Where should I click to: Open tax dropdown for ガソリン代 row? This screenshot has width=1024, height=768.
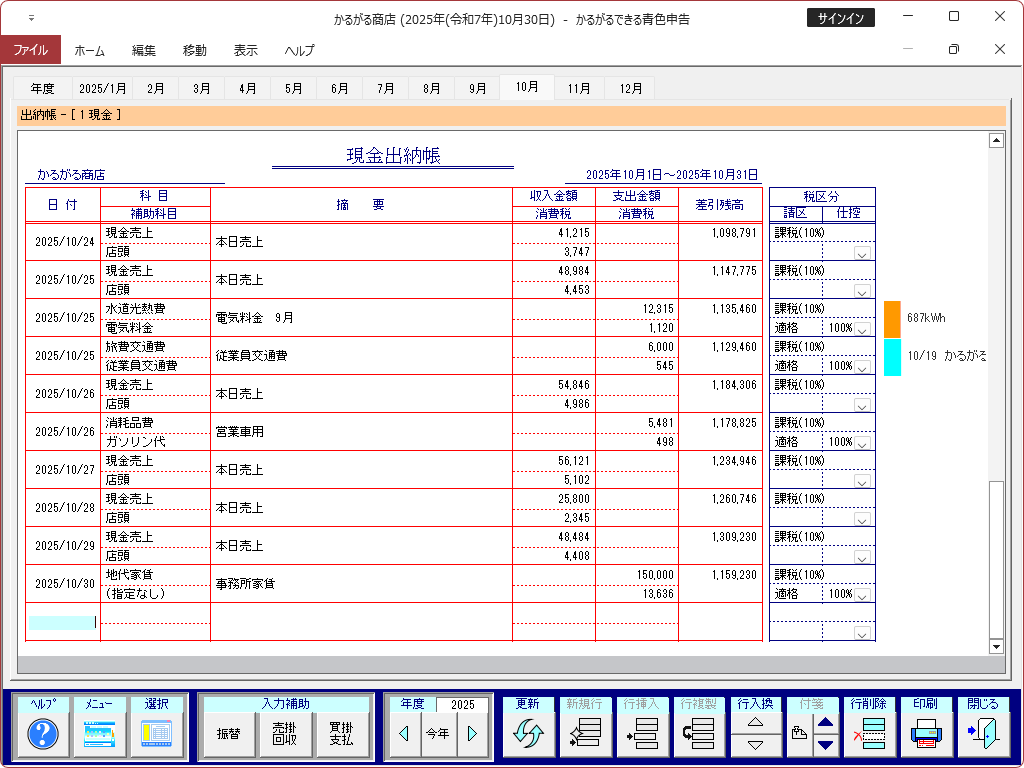pos(861,443)
